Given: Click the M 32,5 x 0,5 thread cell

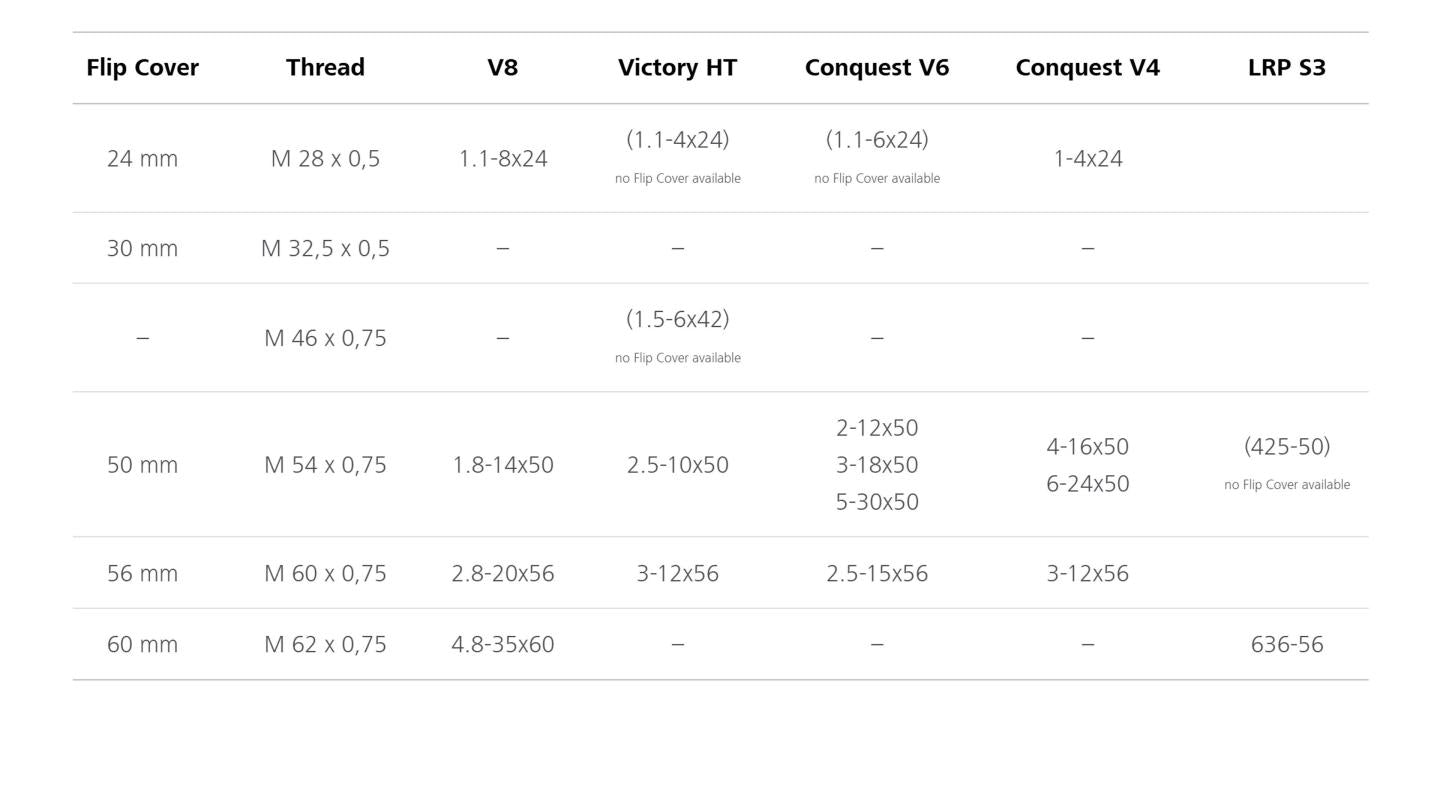Looking at the screenshot, I should 325,248.
